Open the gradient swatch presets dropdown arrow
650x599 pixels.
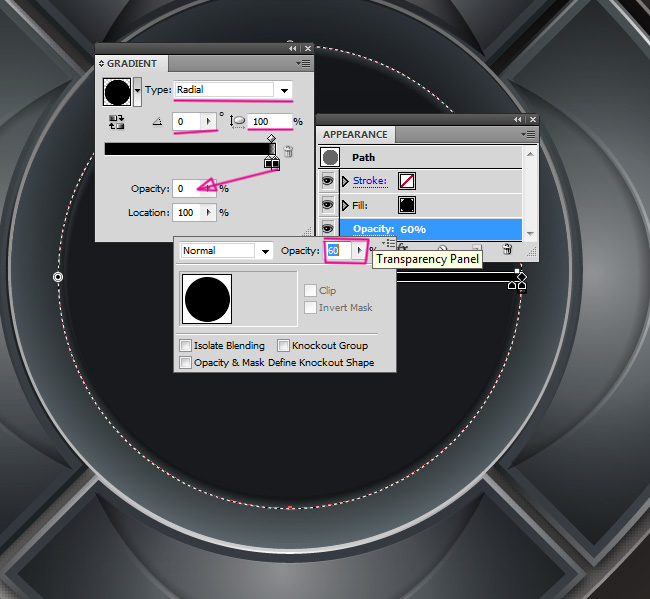click(x=137, y=90)
